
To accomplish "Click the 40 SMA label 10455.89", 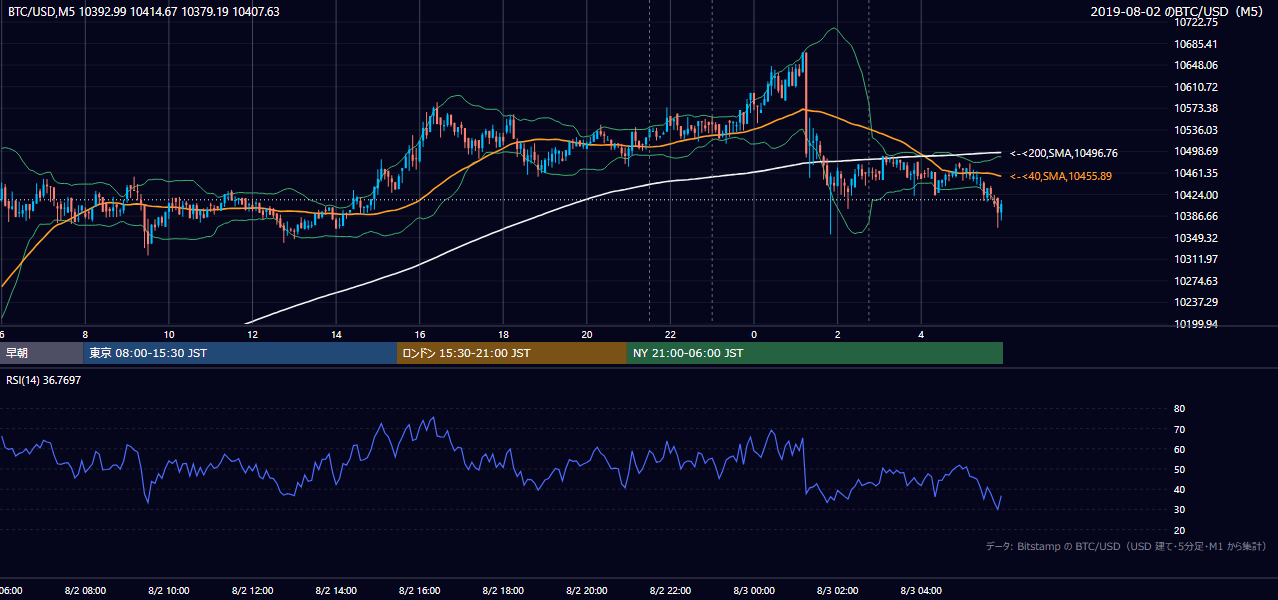I will coord(1061,176).
